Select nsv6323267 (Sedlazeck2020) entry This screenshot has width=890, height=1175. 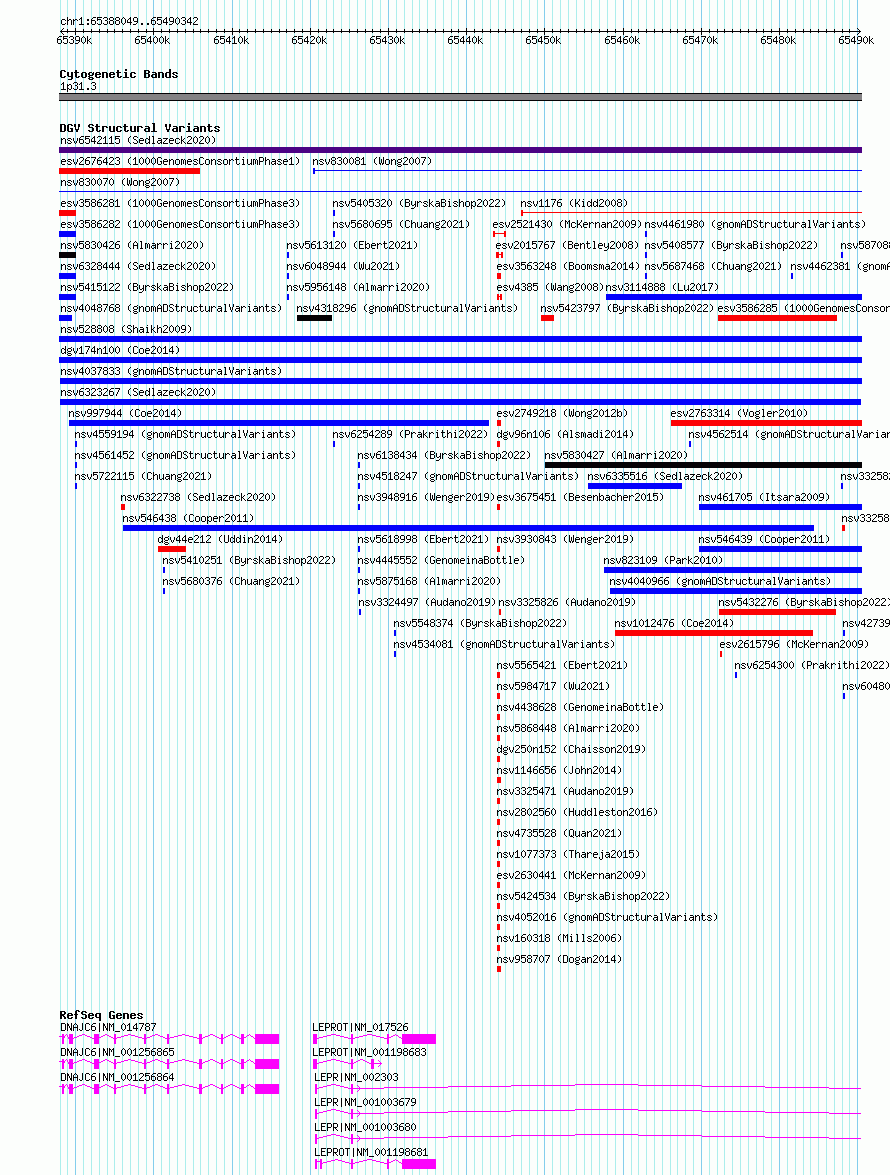(x=138, y=392)
